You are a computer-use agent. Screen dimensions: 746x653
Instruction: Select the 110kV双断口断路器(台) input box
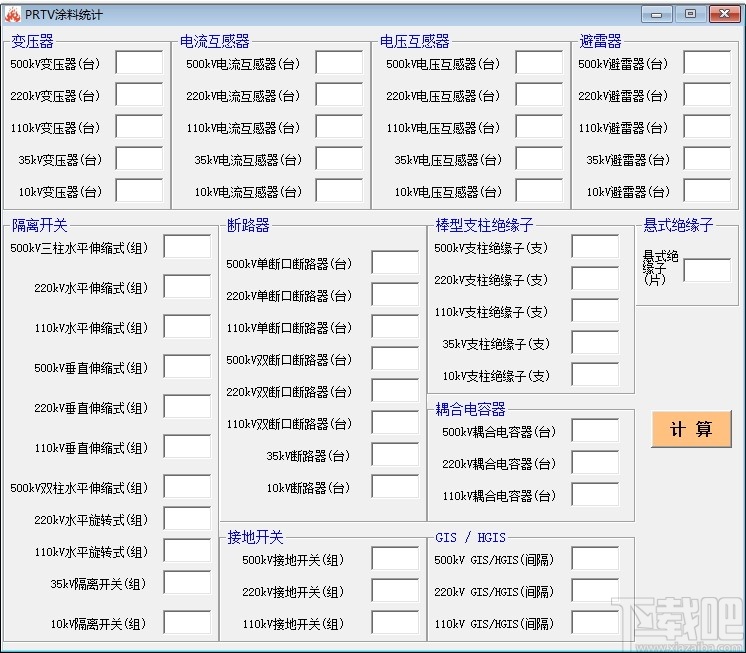click(x=395, y=422)
